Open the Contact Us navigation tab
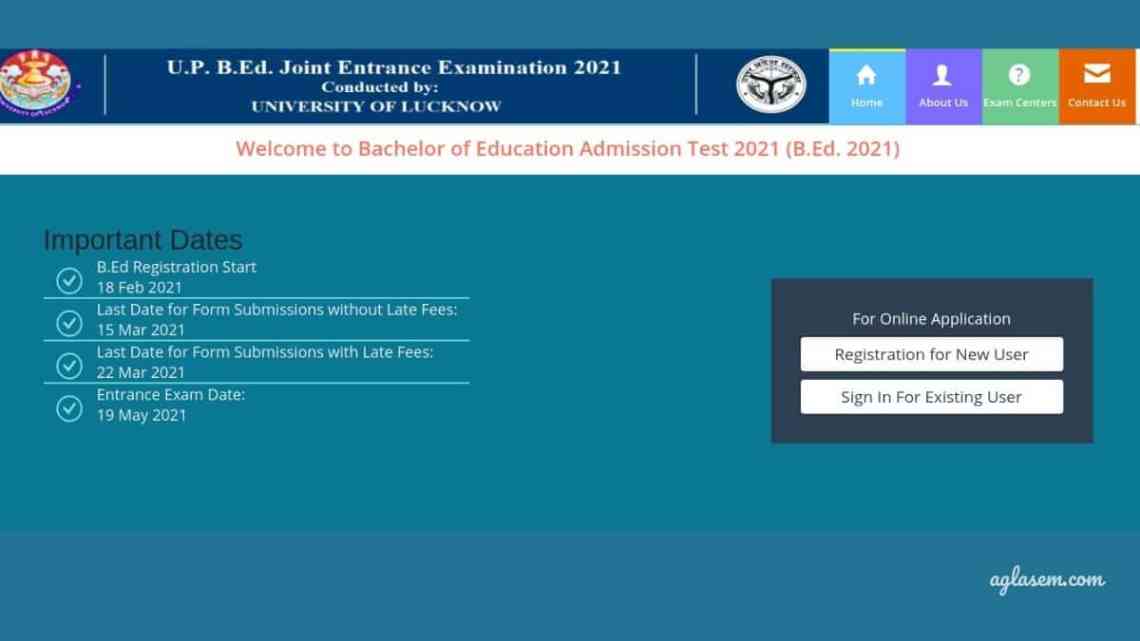The image size is (1140, 641). click(x=1097, y=85)
